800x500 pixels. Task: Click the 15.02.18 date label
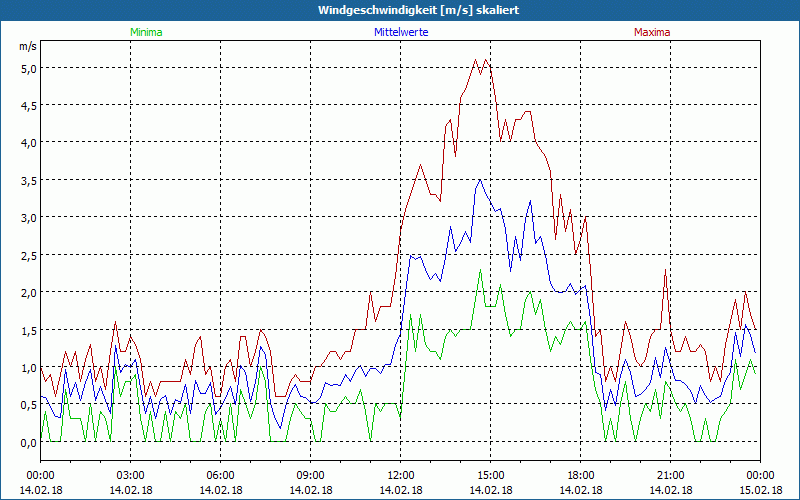760,490
